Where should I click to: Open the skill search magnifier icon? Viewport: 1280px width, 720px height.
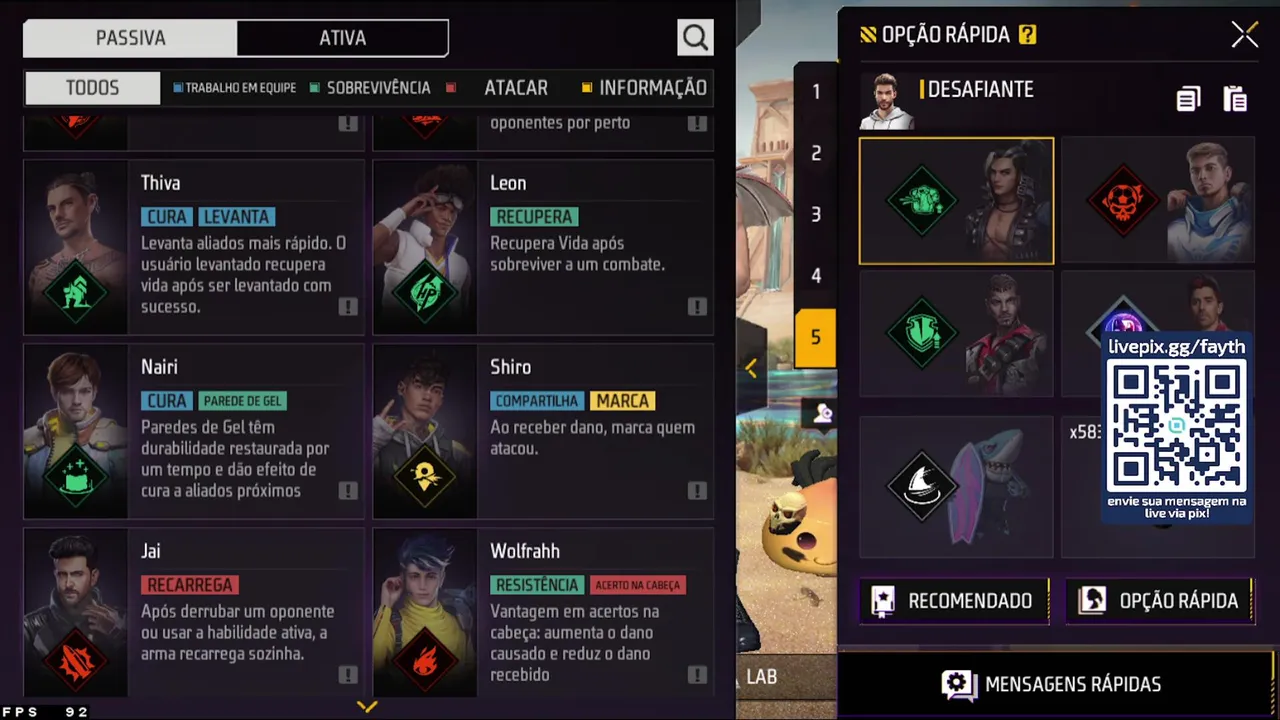tap(695, 38)
